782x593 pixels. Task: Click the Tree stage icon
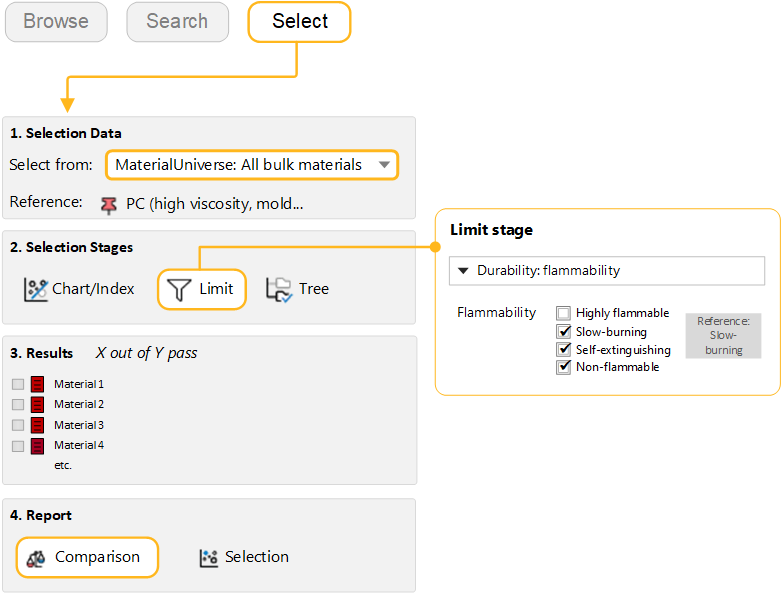[x=278, y=289]
